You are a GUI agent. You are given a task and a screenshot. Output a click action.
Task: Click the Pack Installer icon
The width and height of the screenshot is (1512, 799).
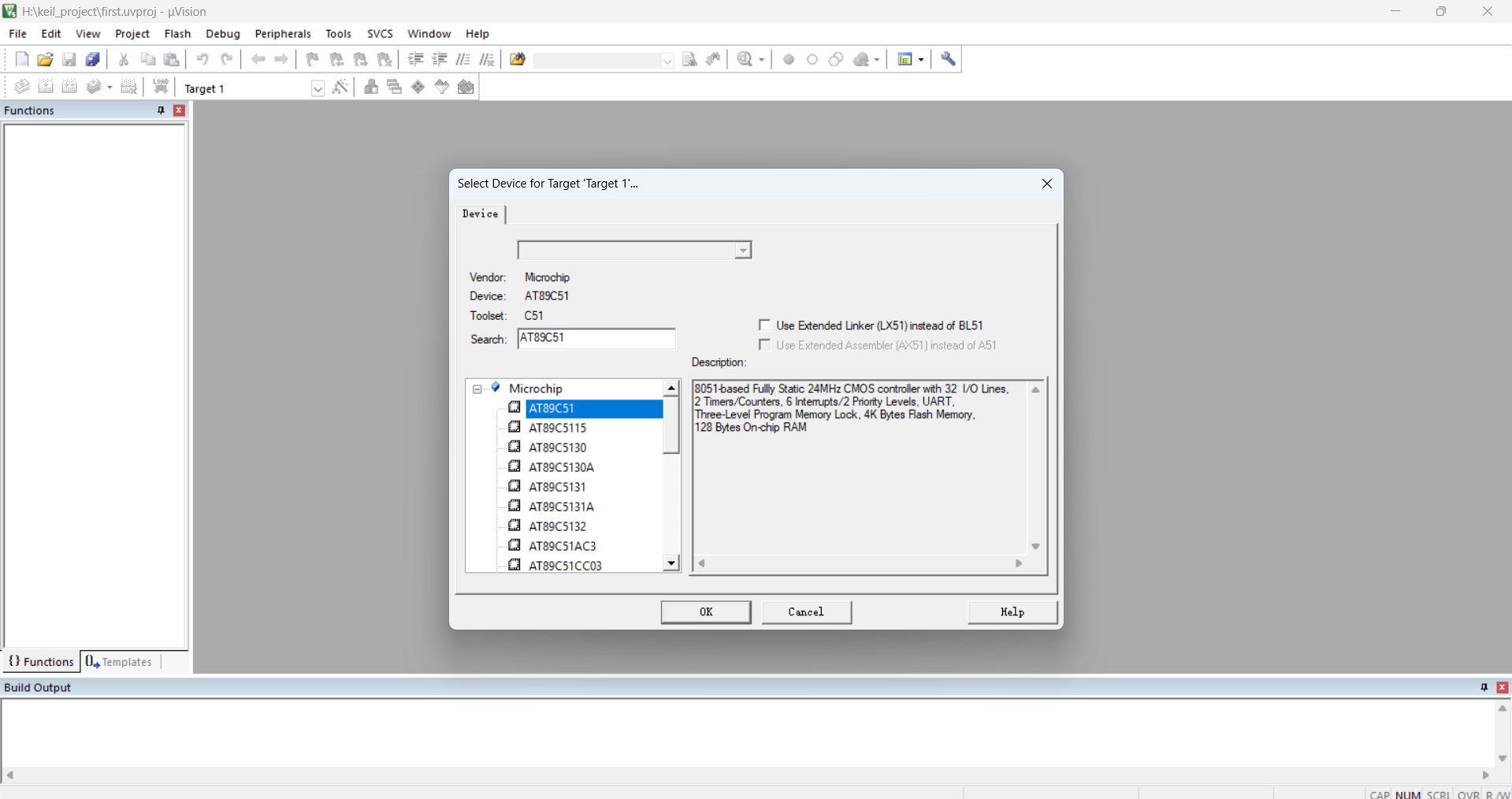click(x=466, y=87)
